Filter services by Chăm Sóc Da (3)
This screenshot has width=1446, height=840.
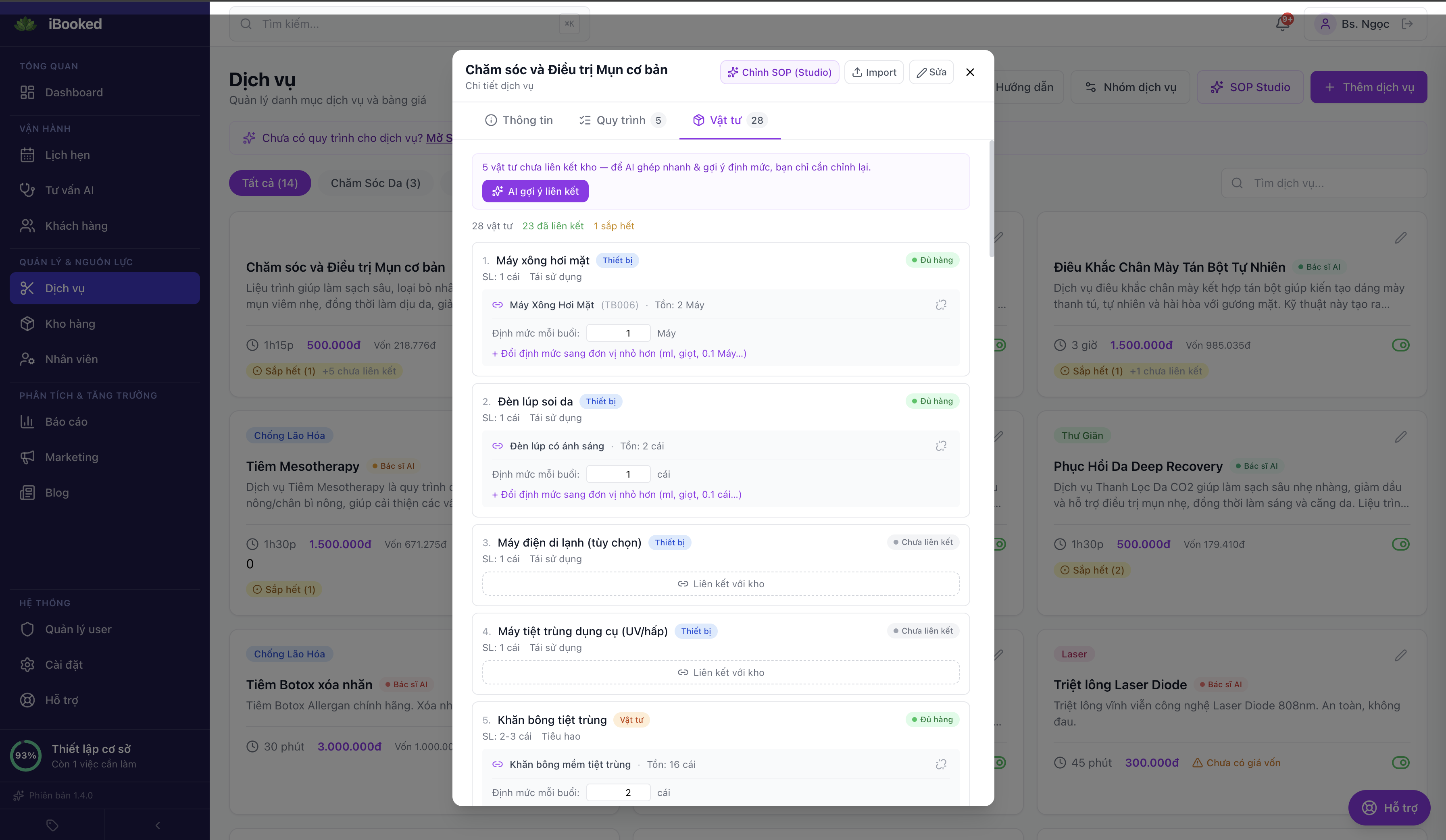375,183
